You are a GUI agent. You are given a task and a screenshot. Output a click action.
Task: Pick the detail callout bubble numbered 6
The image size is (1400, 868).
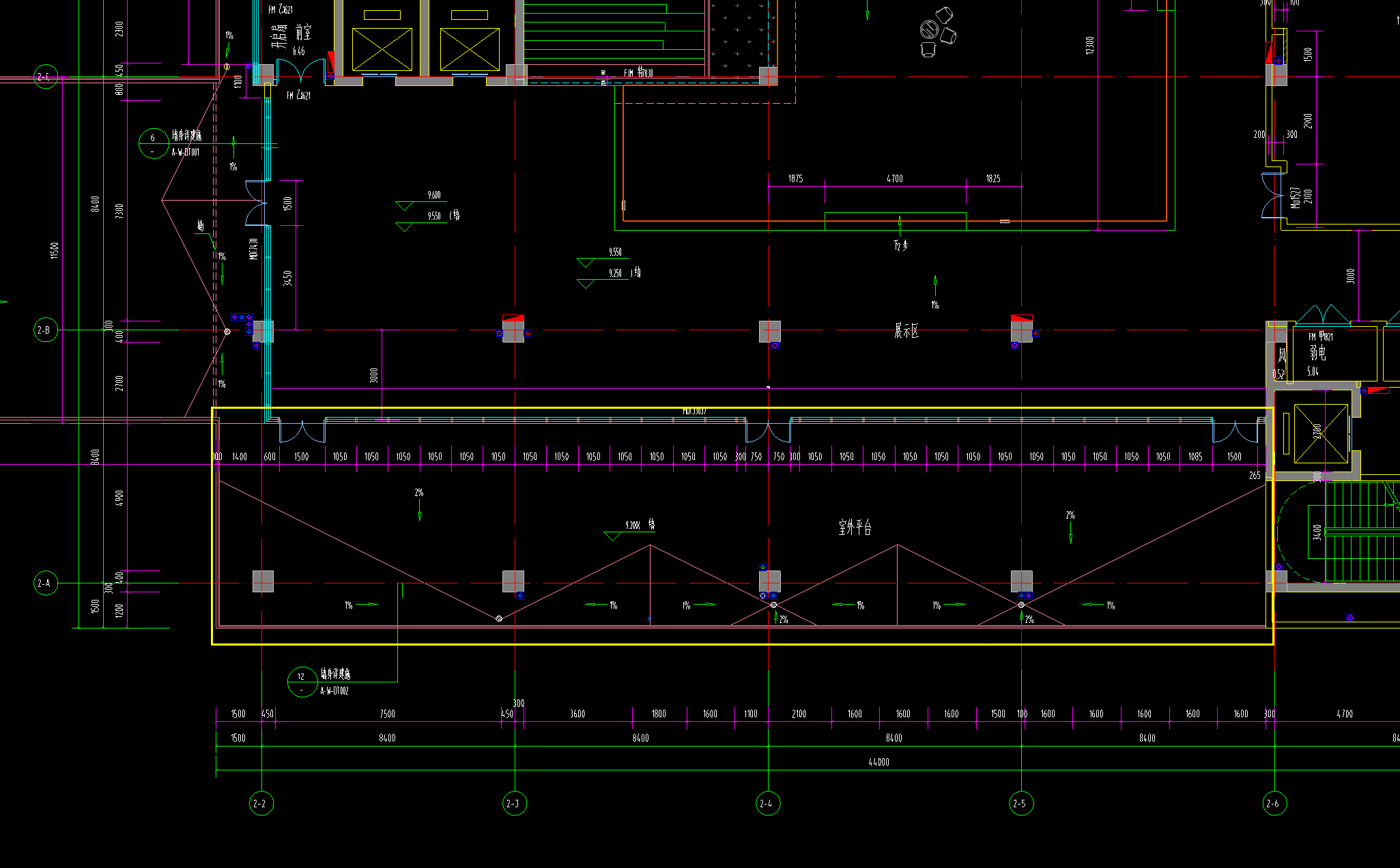point(154,143)
